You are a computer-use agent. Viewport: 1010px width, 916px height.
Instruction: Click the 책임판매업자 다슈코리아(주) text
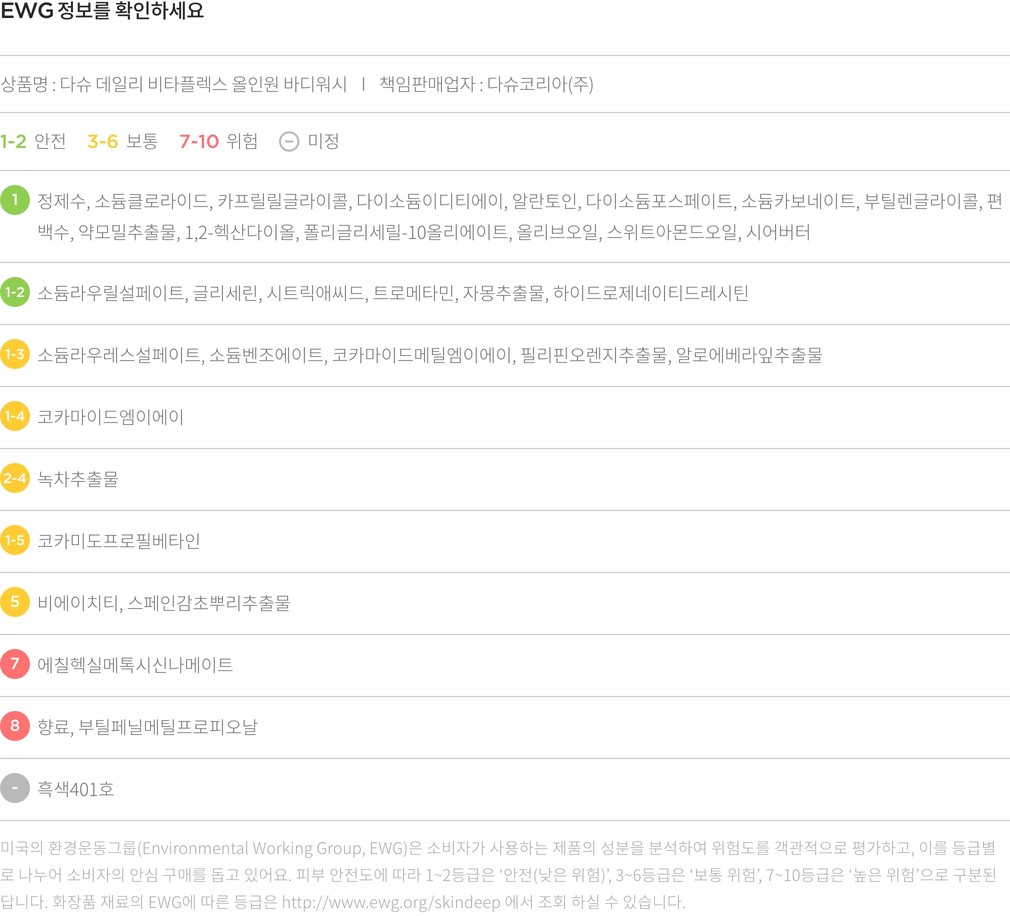tap(486, 84)
